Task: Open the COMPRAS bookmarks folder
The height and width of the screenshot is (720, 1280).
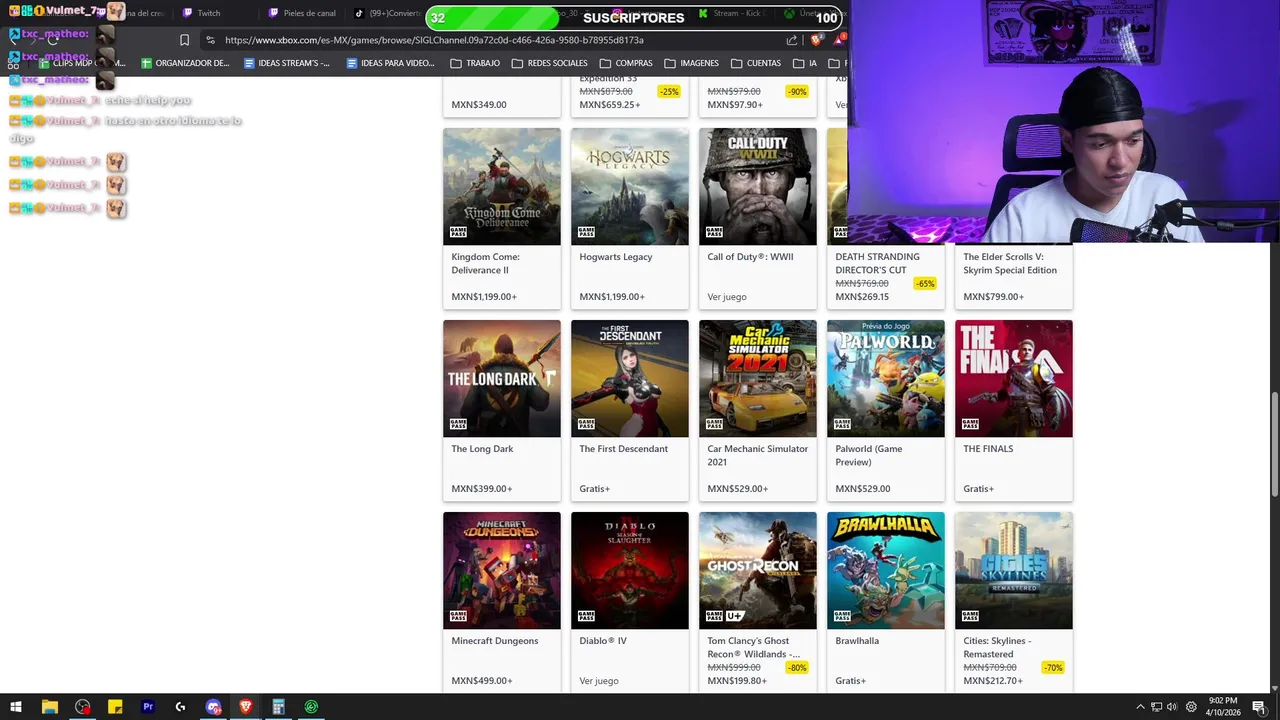Action: pyautogui.click(x=626, y=63)
